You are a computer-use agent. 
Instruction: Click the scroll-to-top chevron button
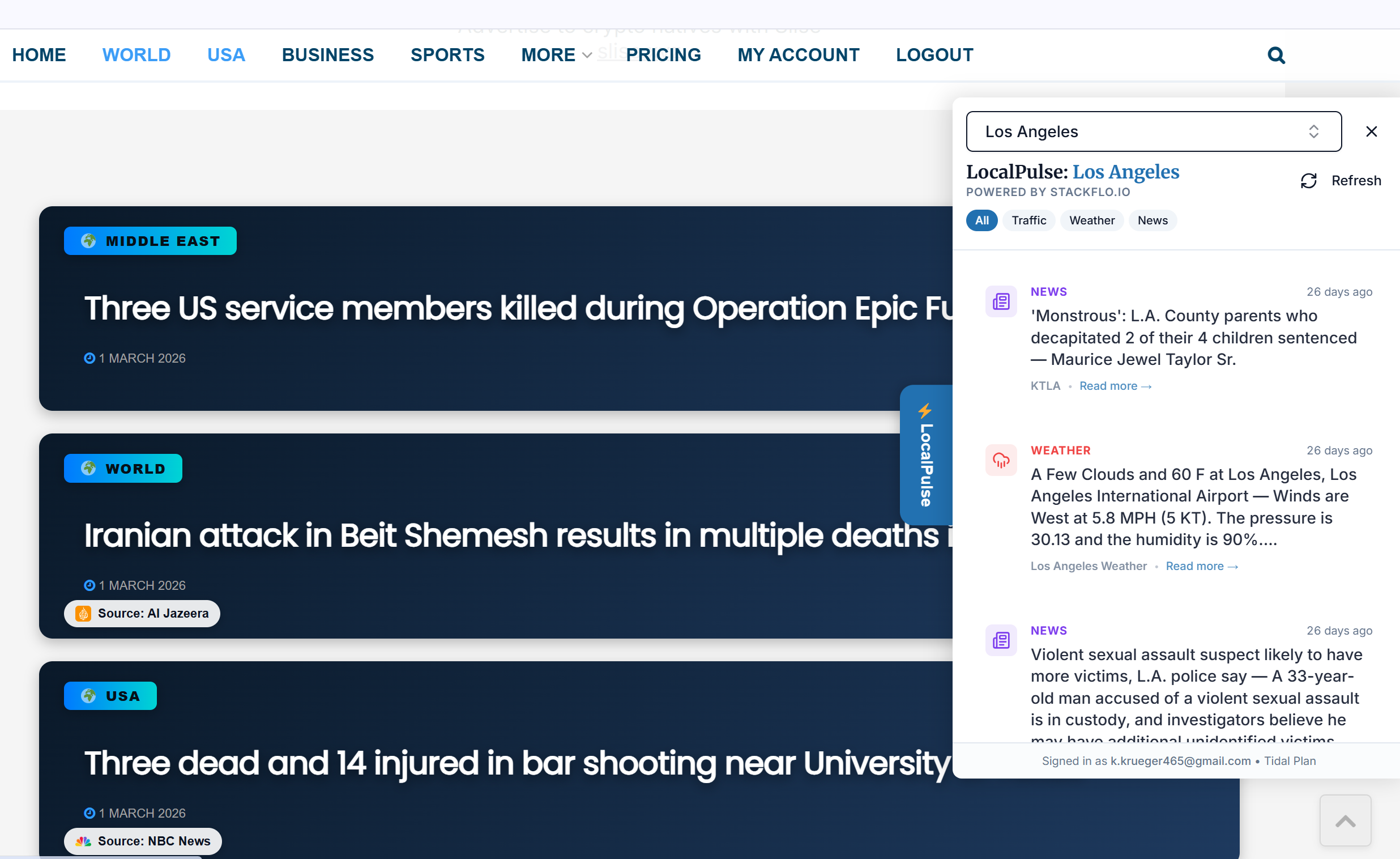[1346, 820]
